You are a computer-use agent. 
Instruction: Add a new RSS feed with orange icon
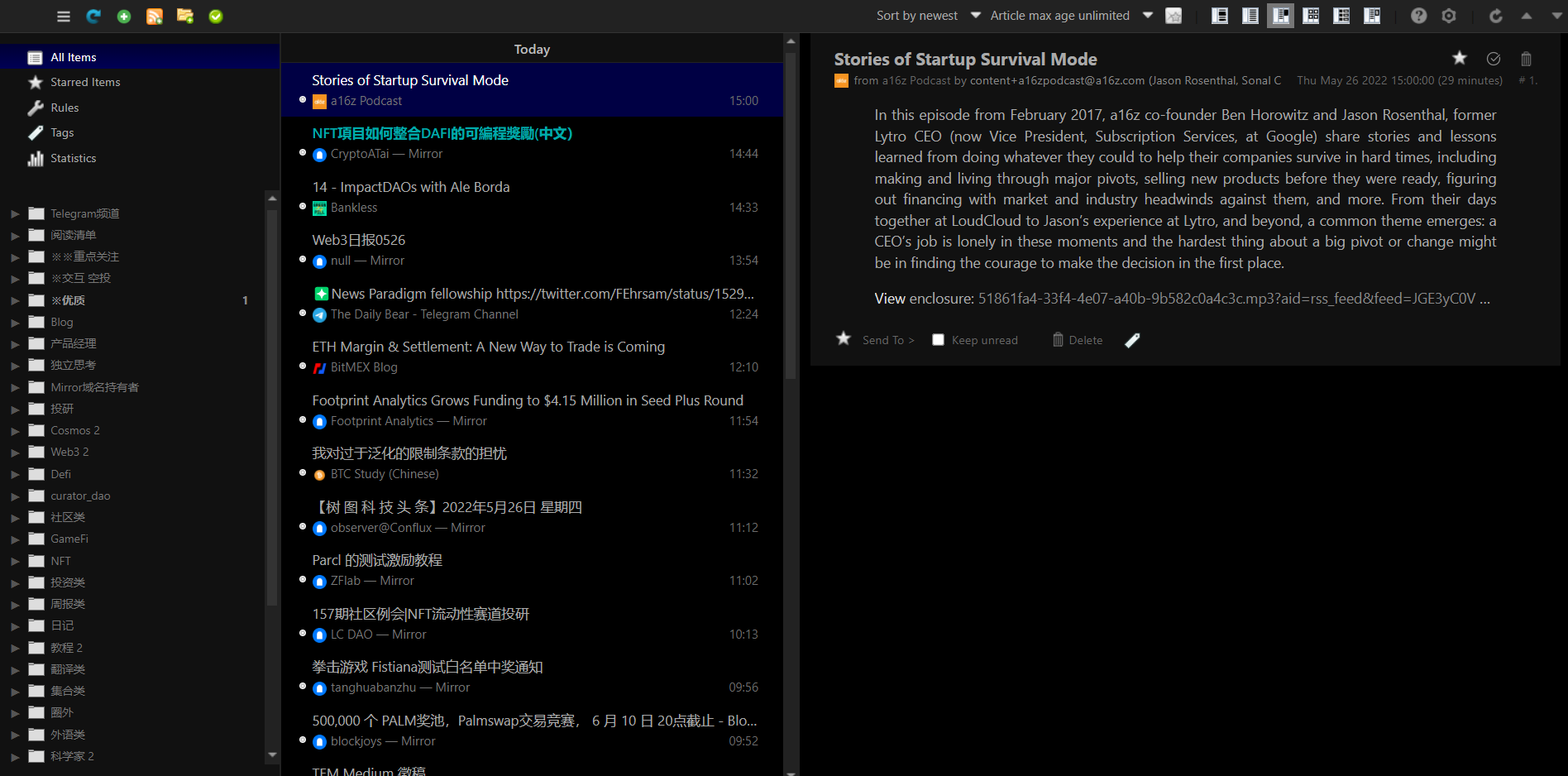(x=155, y=17)
